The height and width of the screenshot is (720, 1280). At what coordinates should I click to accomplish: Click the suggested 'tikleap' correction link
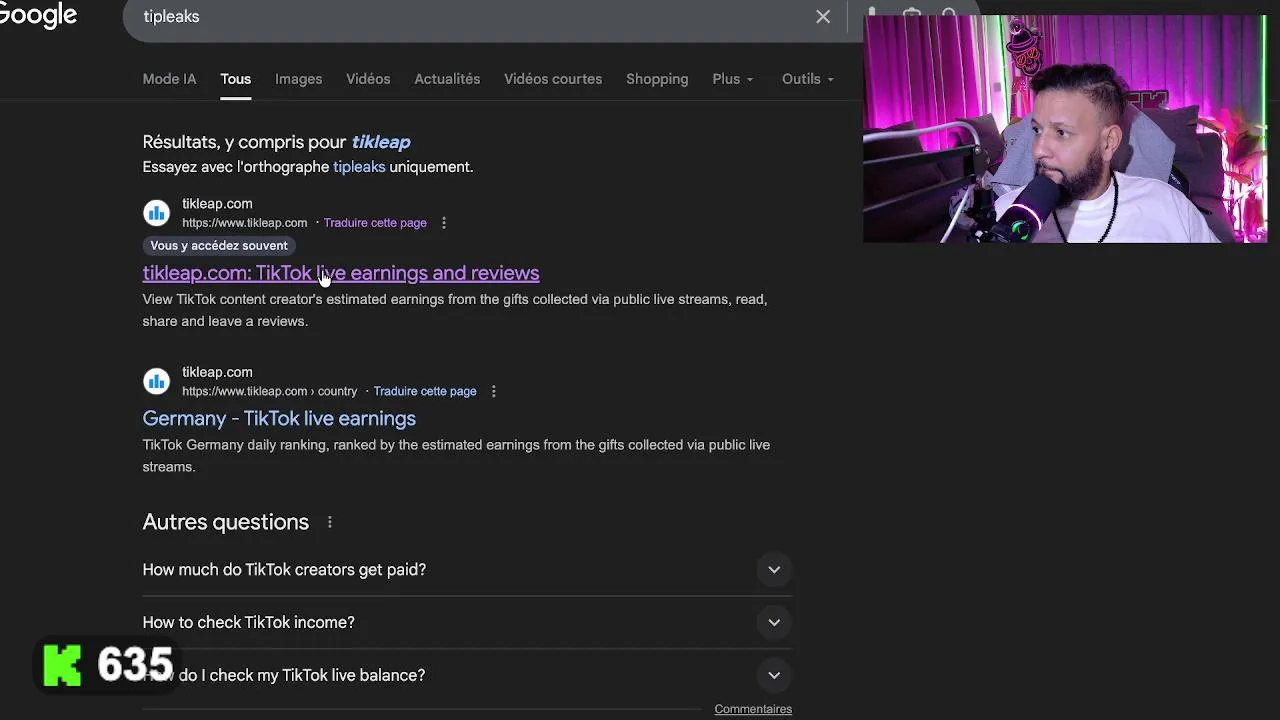[x=381, y=142]
